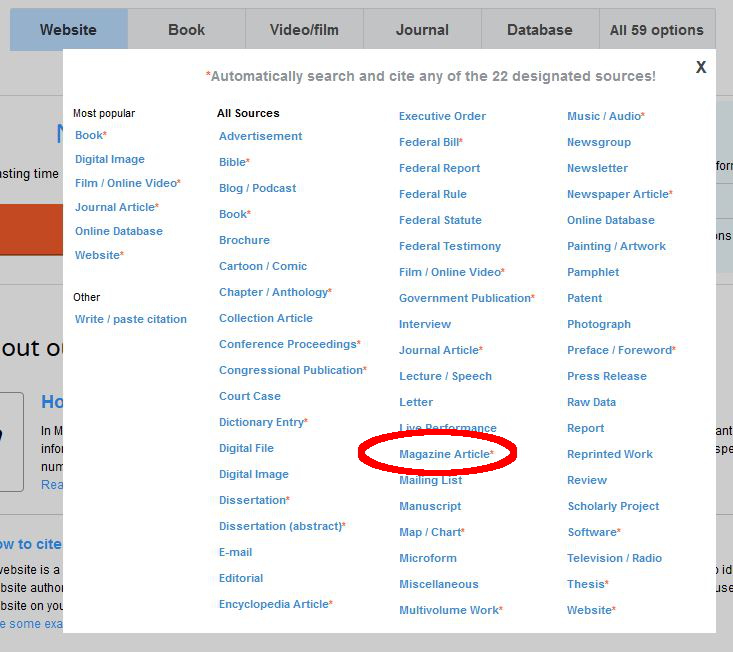Select Newspaper Article source type

tap(617, 194)
